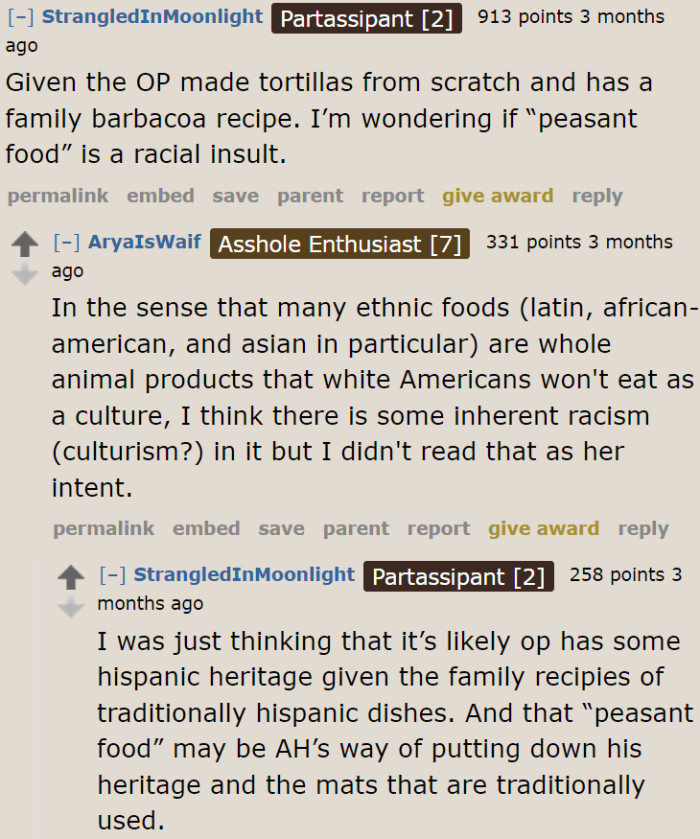Click the Partassipant flair on the nested reply
Viewport: 700px width, 839px height.
[458, 577]
